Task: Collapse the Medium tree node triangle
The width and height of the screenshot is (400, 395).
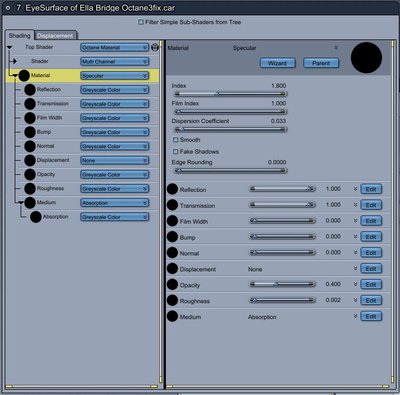Action: [x=21, y=202]
